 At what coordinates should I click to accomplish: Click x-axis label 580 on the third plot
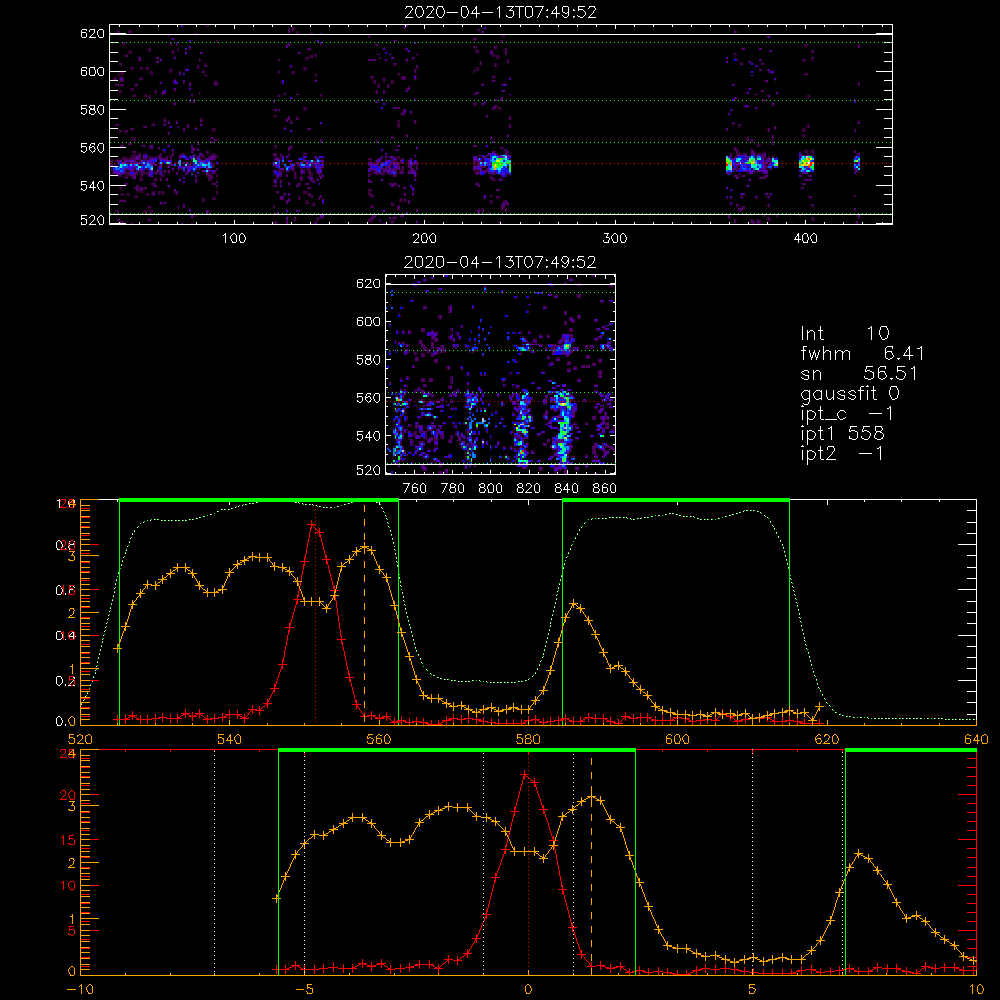[528, 739]
